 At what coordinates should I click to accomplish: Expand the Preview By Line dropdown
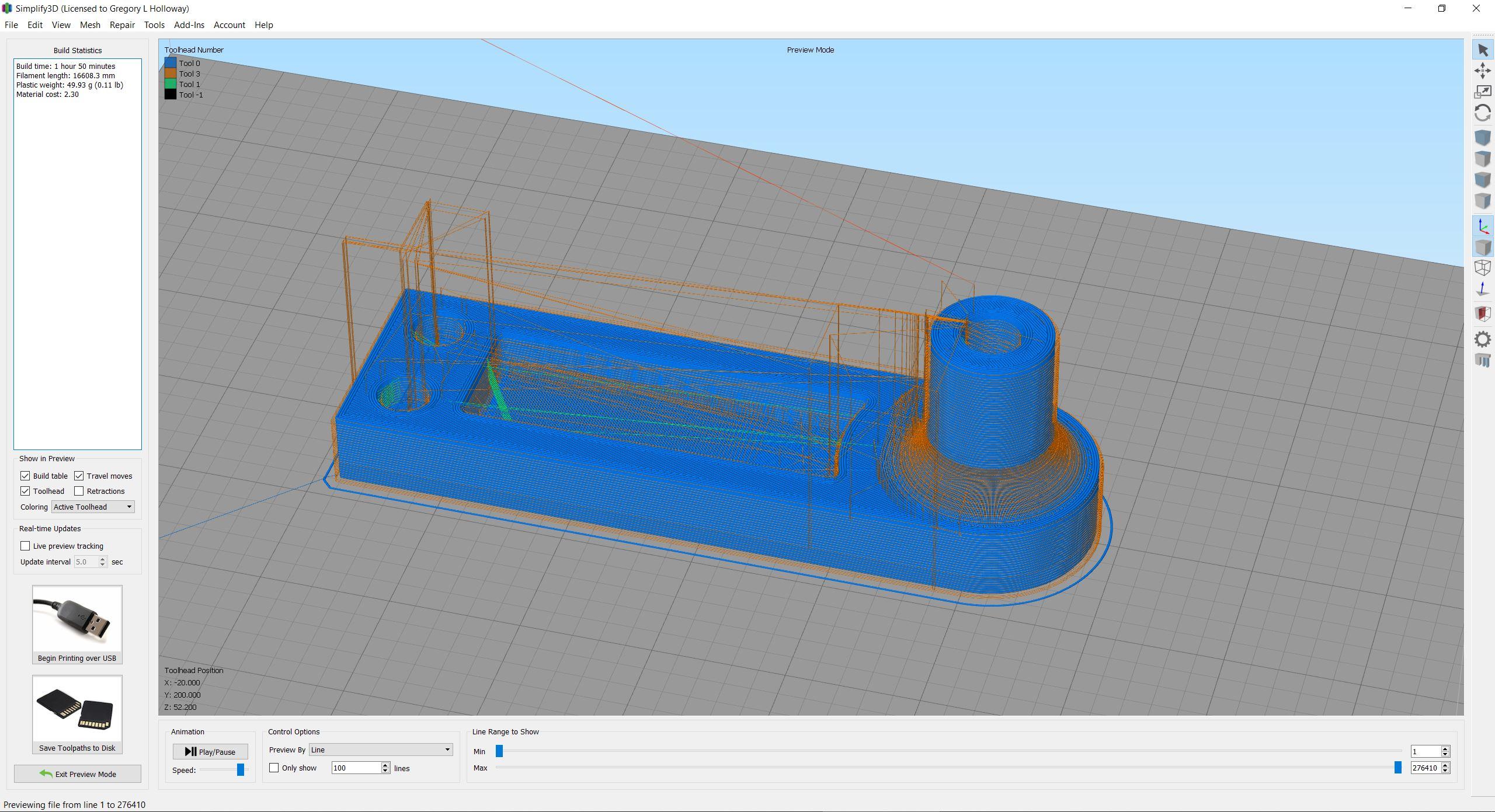tap(380, 750)
